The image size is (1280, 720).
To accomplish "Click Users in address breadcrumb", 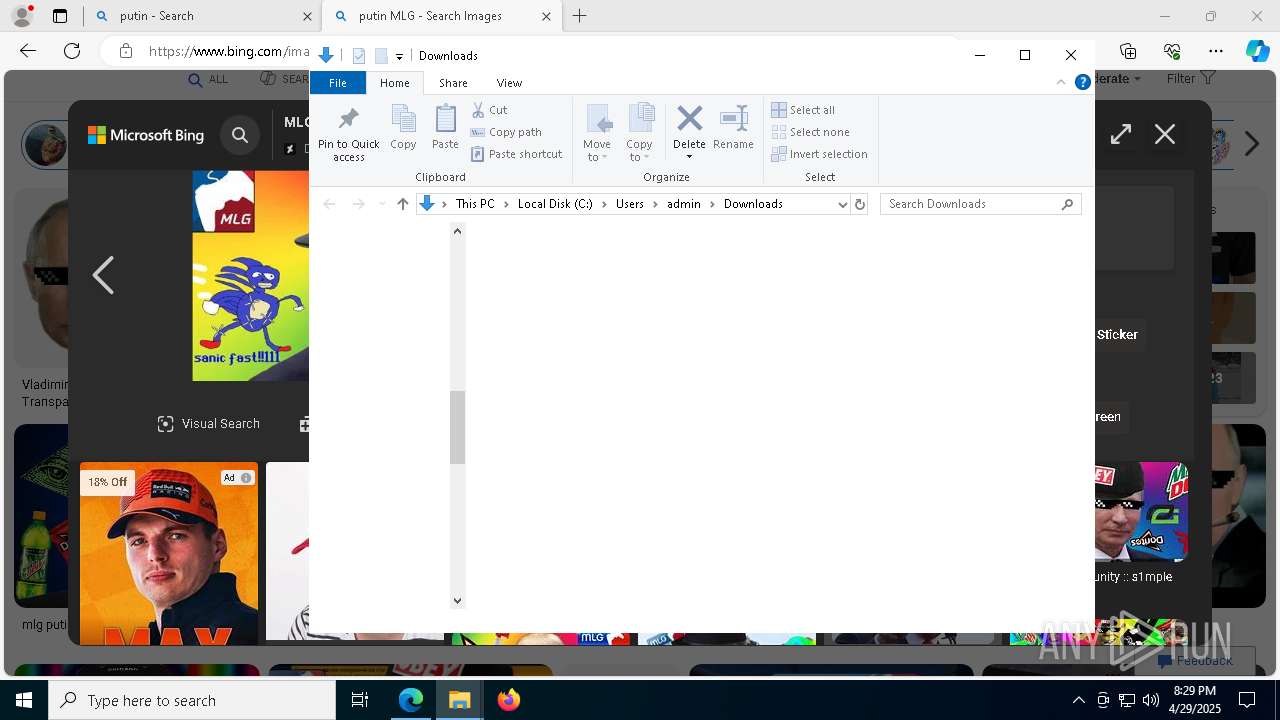I will click(630, 204).
